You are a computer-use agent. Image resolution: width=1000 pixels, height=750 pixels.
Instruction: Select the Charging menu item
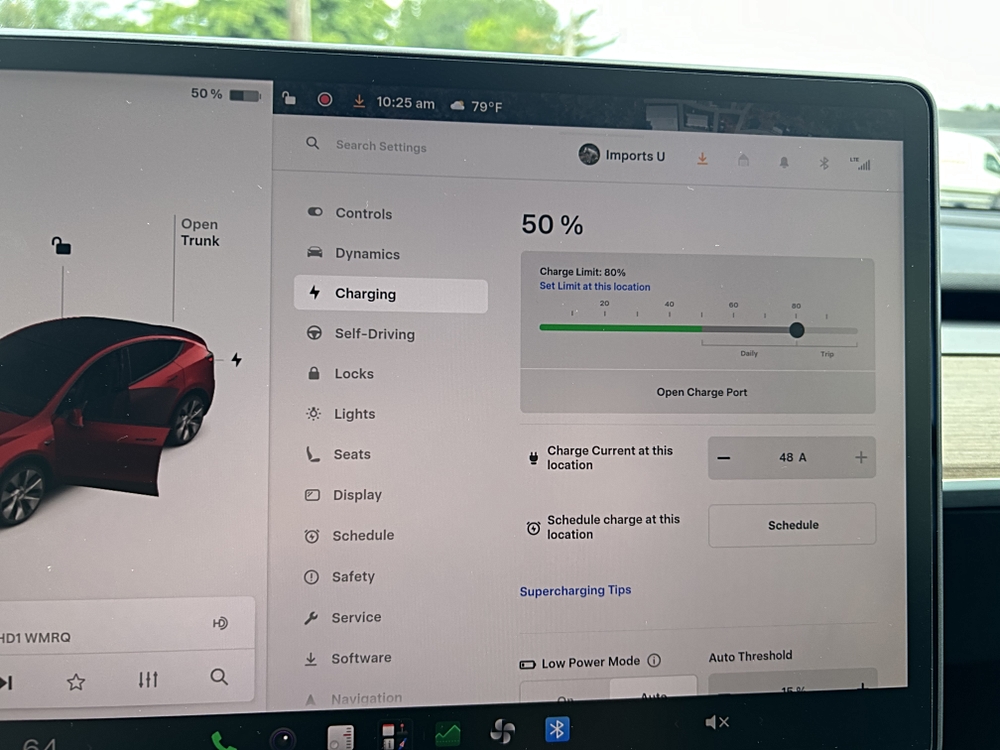[390, 294]
